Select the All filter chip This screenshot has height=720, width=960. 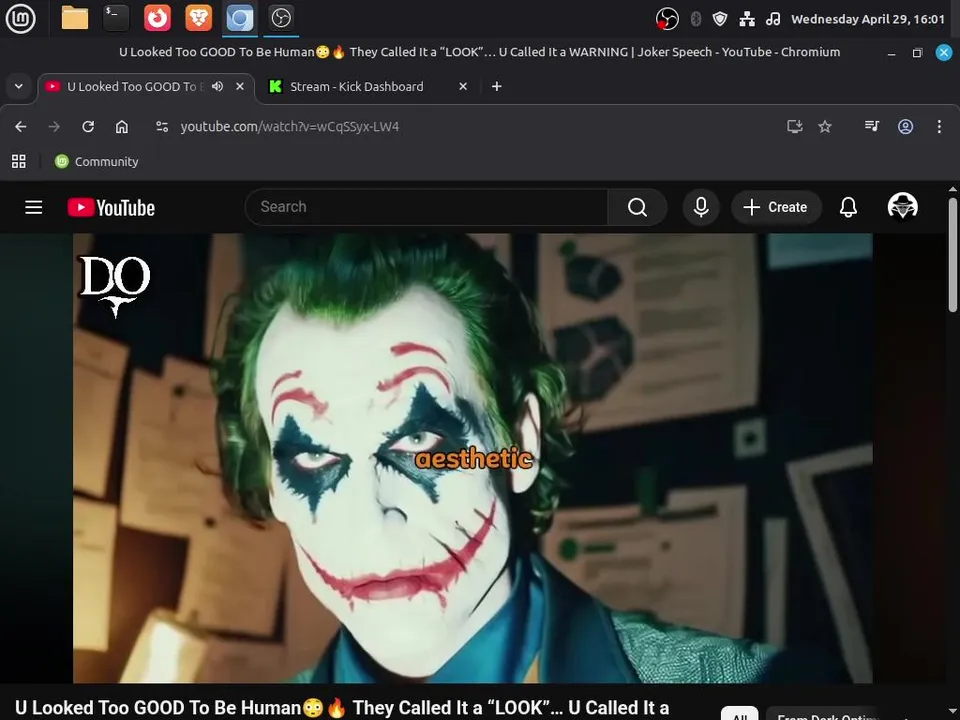pos(740,715)
